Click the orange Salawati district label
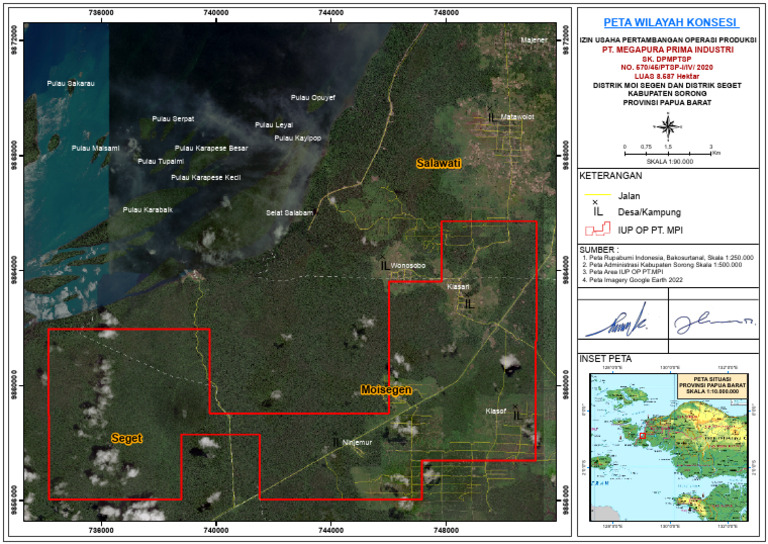This screenshot has width=768, height=544. [438, 163]
